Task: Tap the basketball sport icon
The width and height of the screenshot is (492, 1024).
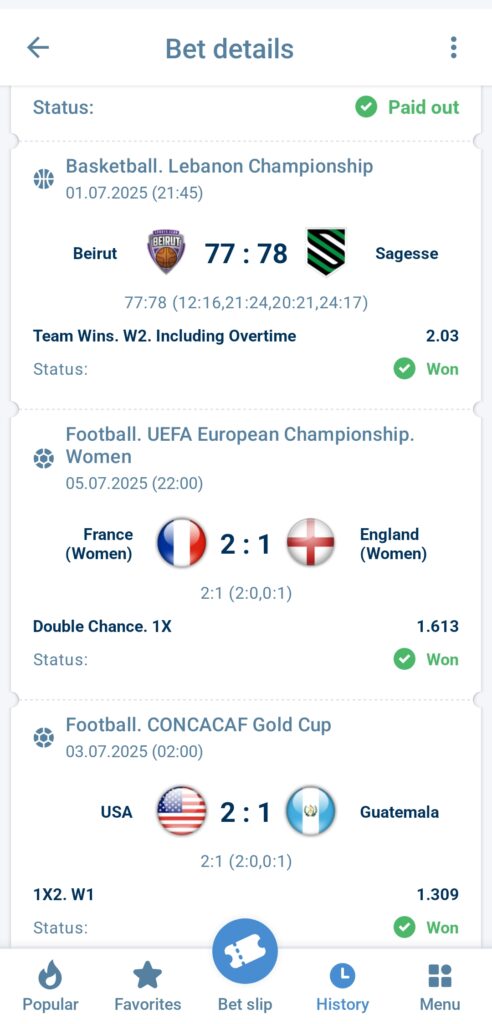Action: click(x=44, y=178)
